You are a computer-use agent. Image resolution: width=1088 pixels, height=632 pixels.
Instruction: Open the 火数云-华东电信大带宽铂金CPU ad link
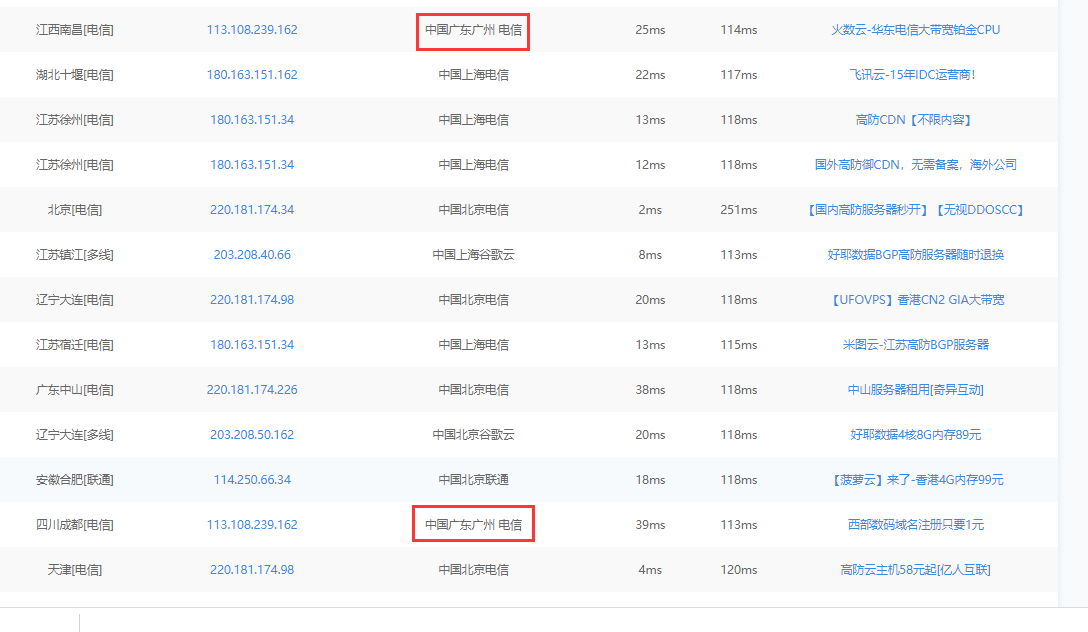[x=915, y=30]
